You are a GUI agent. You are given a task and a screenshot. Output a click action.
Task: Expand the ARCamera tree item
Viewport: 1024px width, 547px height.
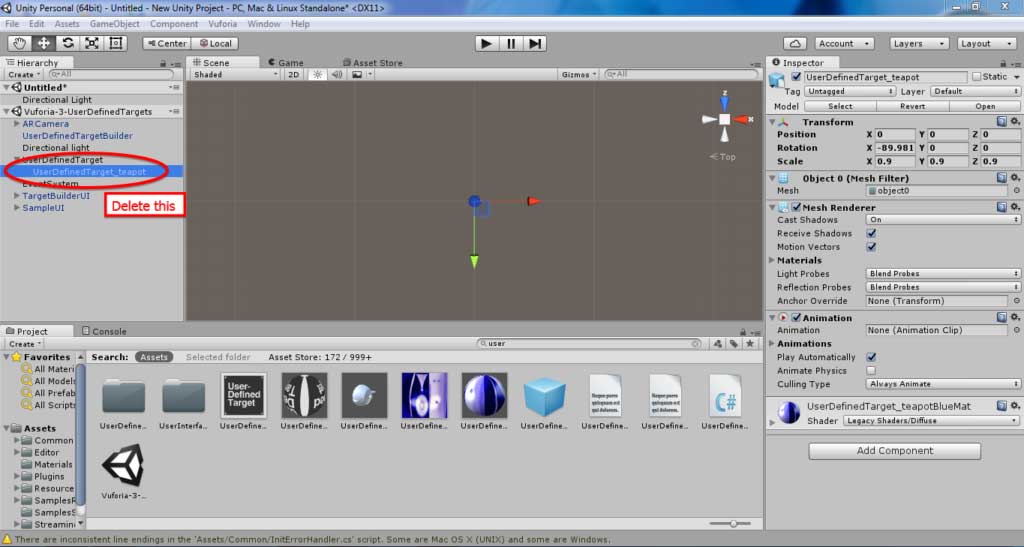coord(16,123)
